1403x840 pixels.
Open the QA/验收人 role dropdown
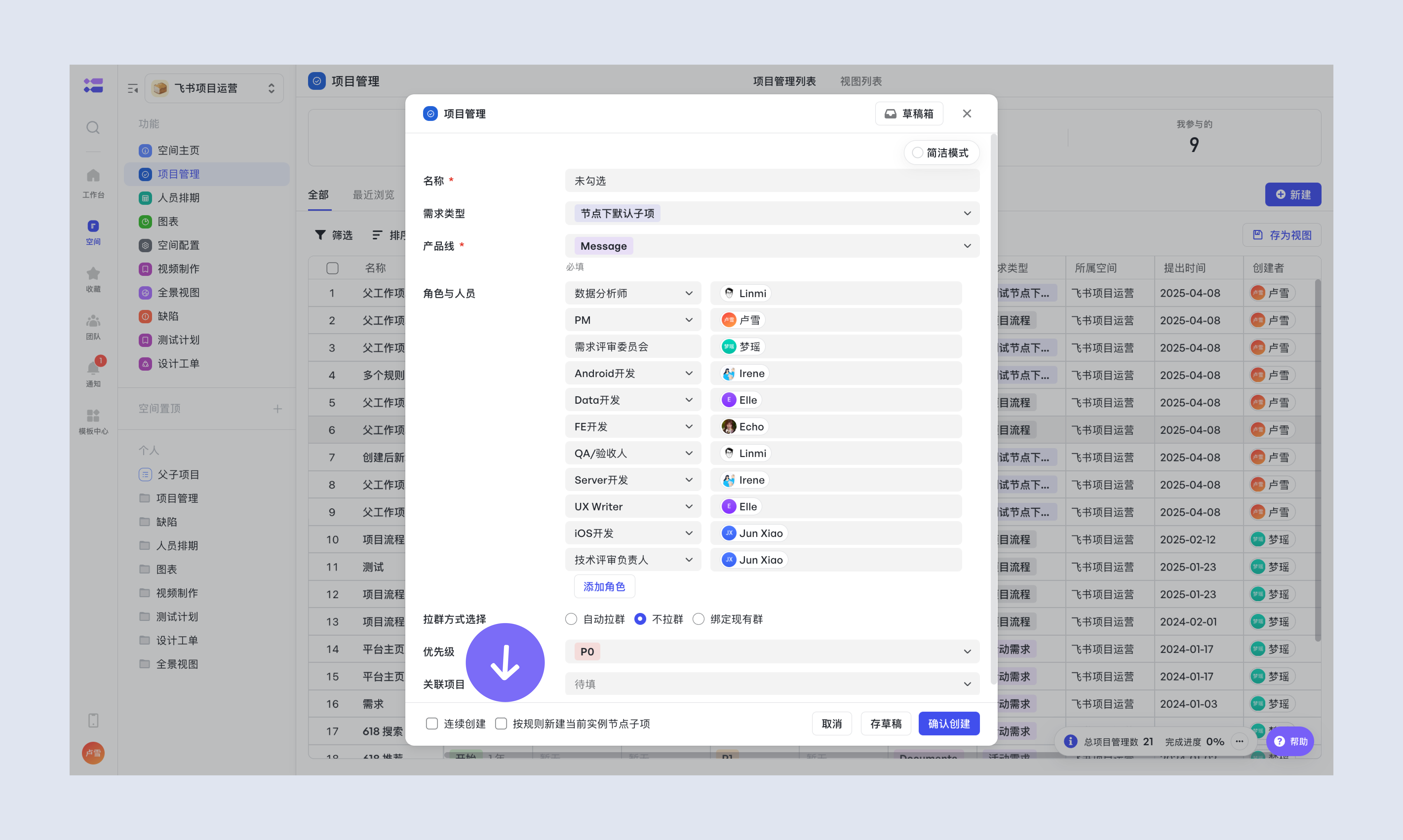[633, 453]
